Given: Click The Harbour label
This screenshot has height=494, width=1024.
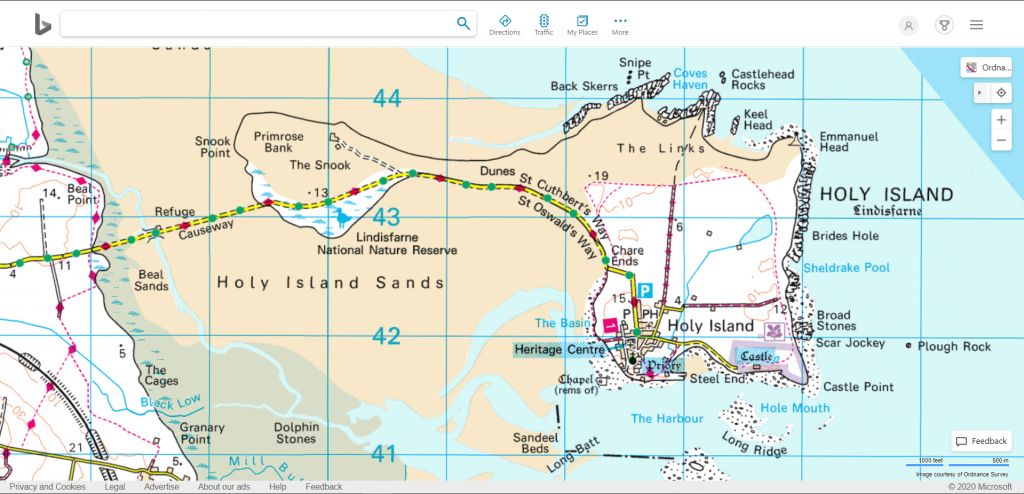Looking at the screenshot, I should [x=667, y=418].
